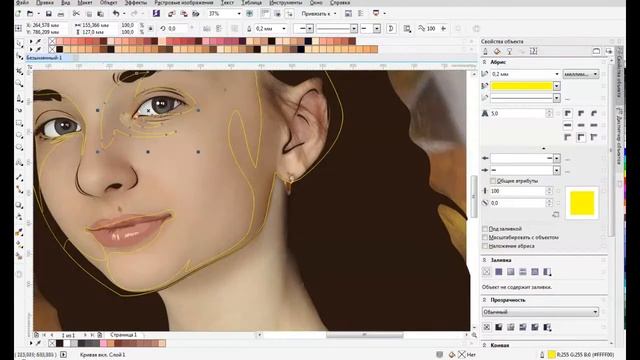Click the Fill bucket tab in Object Properties
Viewport: 640px width, 360px height.
(497, 51)
